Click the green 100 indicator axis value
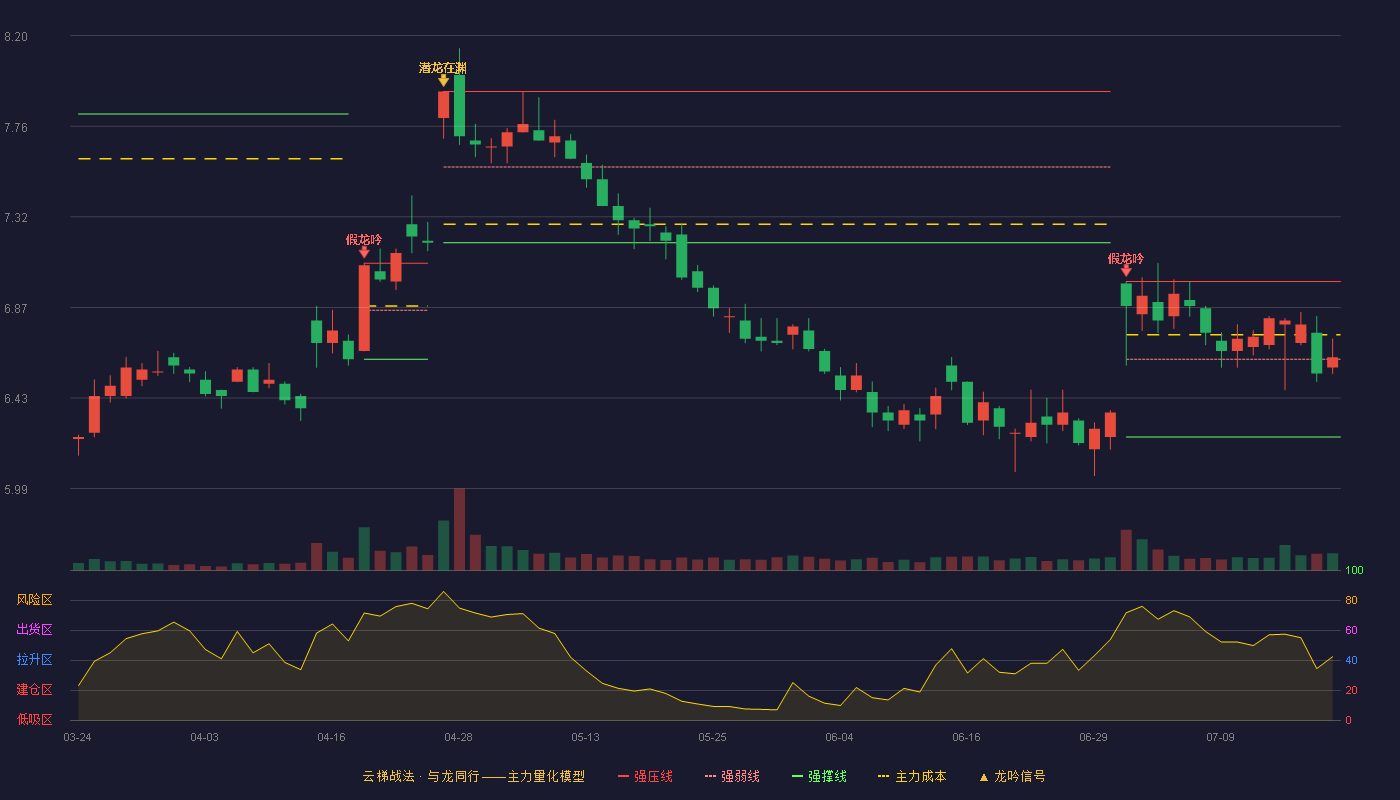The image size is (1400, 800). pyautogui.click(x=1354, y=570)
